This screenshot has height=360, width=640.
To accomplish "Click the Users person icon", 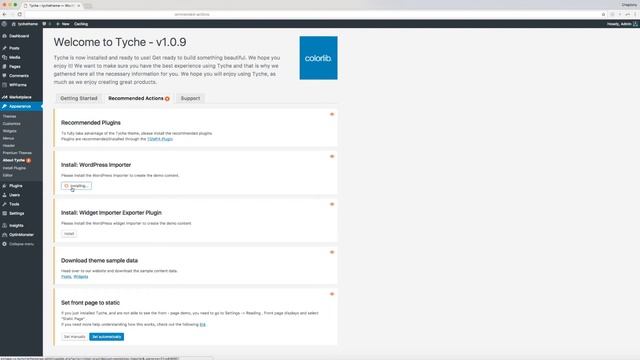I will click(4, 195).
